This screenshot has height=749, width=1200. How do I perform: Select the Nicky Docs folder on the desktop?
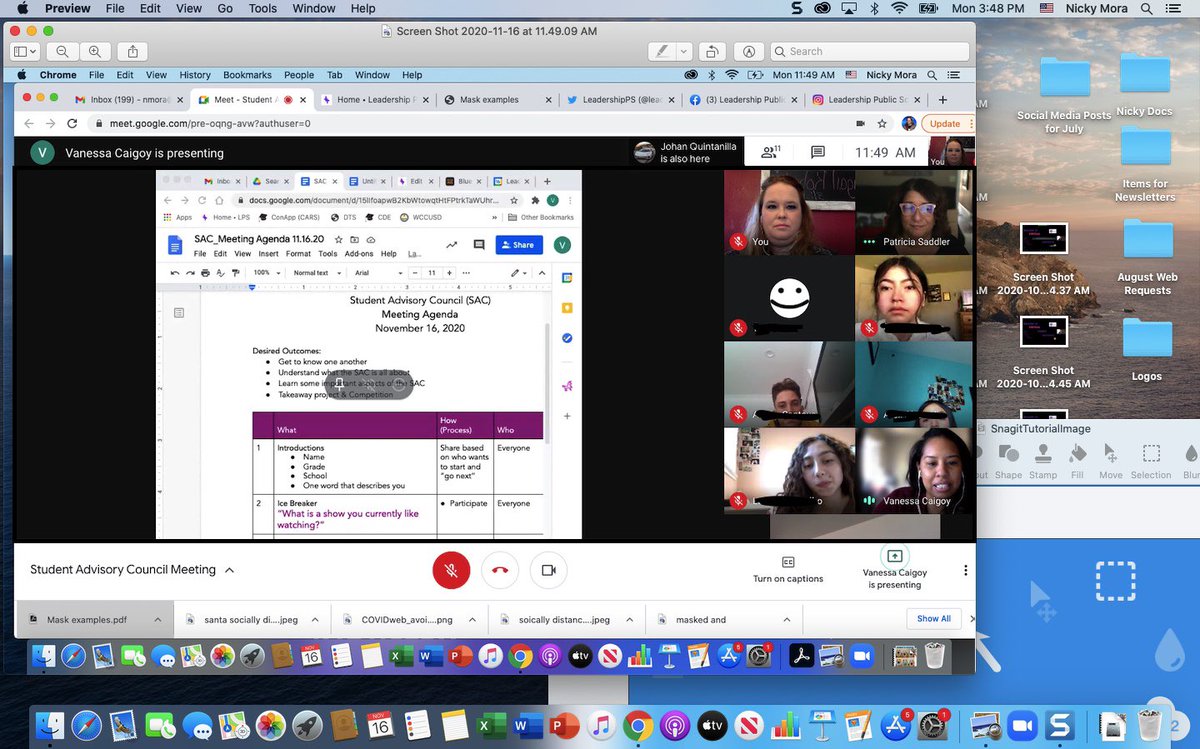[x=1145, y=84]
